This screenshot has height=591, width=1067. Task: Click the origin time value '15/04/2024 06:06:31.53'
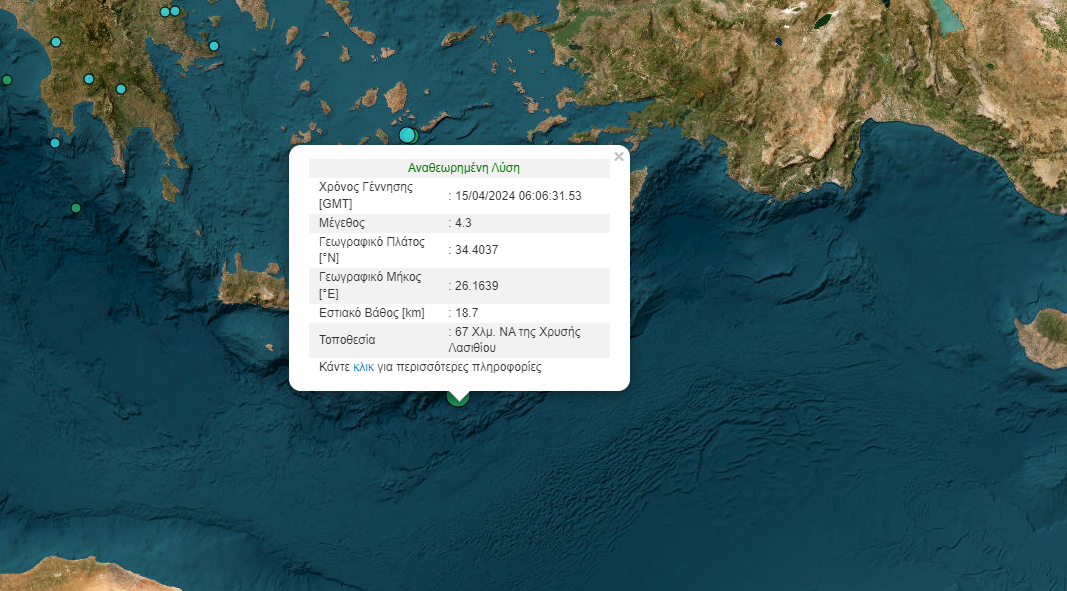pyautogui.click(x=518, y=195)
